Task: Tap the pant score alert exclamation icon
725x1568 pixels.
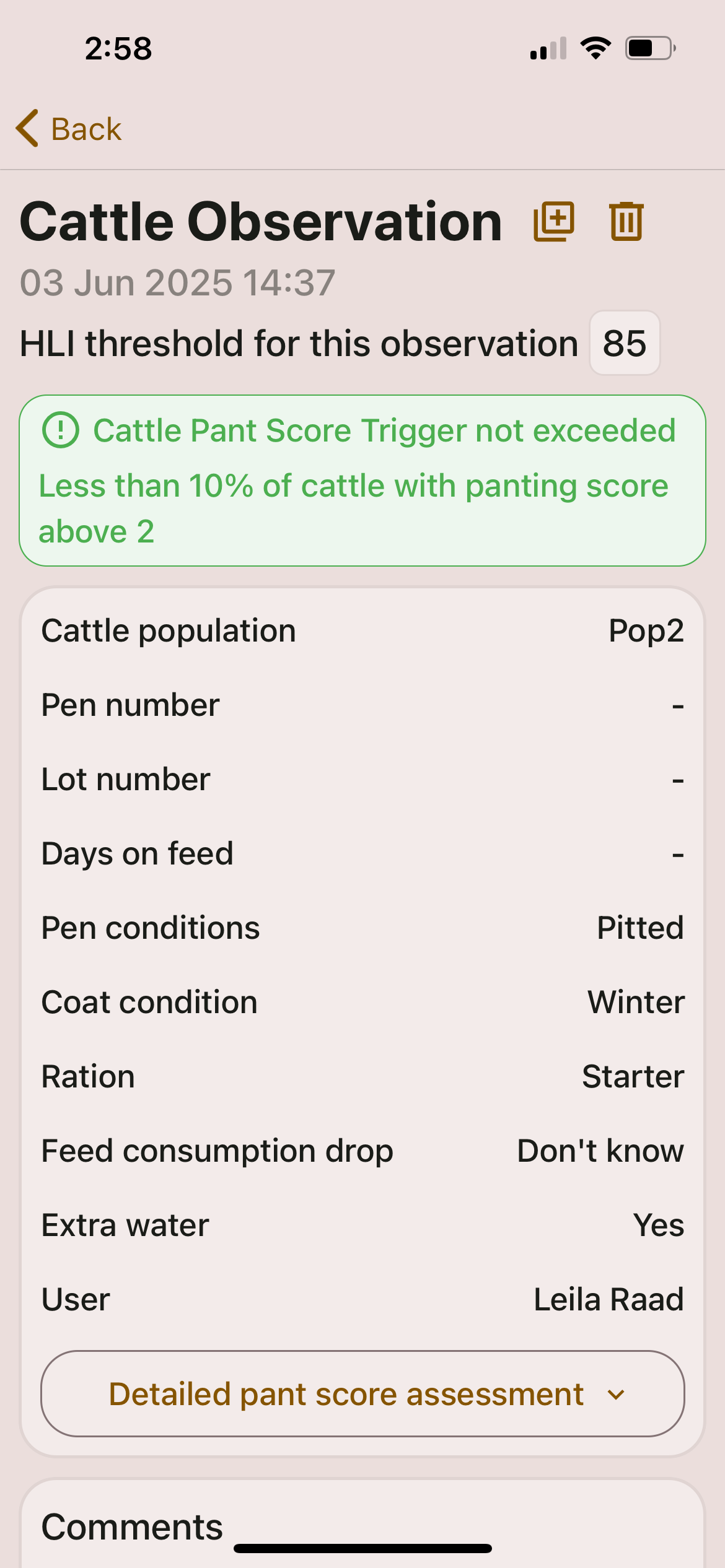Action: 61,430
